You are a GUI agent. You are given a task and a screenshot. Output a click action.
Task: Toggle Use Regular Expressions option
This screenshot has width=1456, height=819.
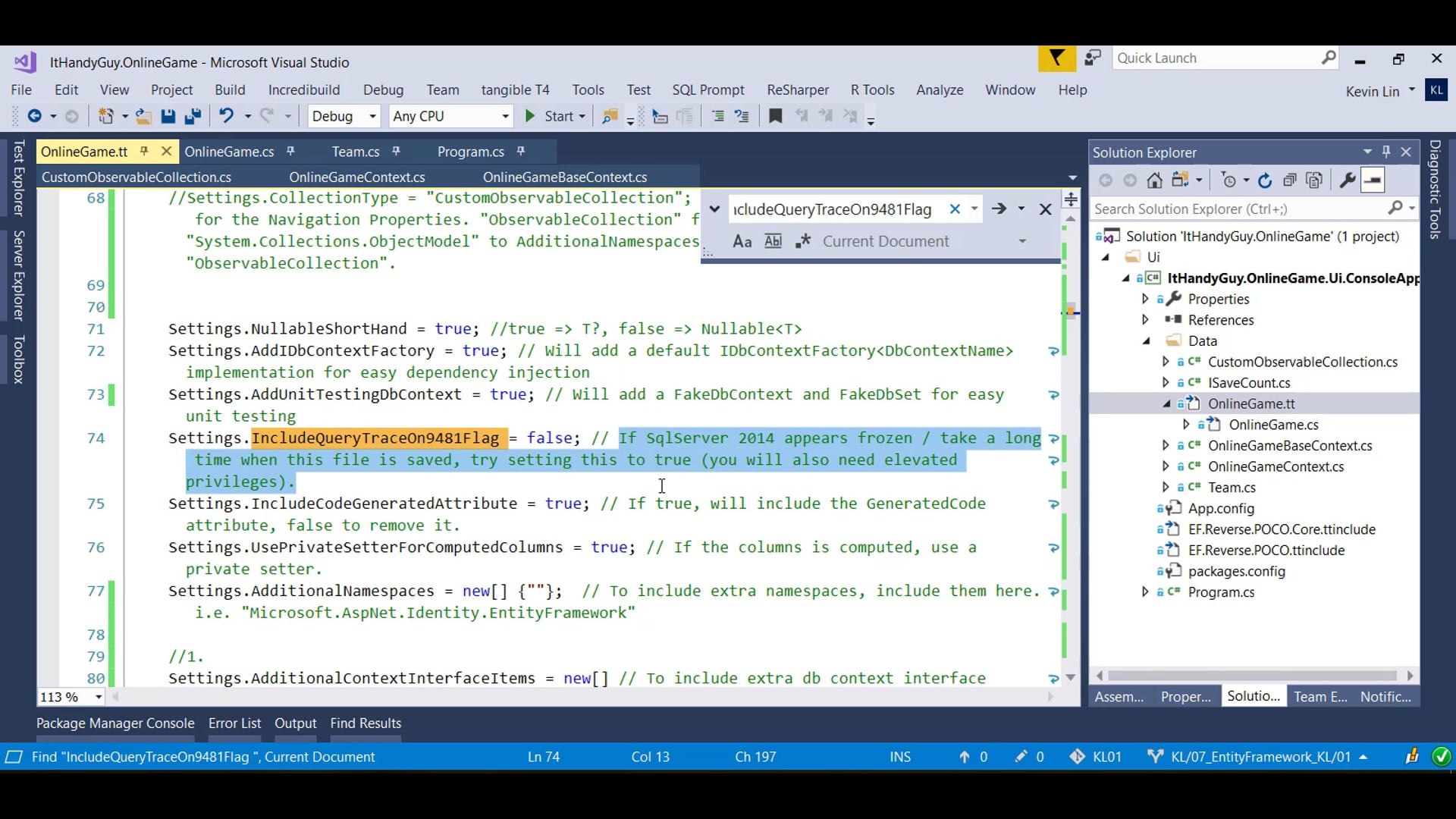[x=802, y=241]
